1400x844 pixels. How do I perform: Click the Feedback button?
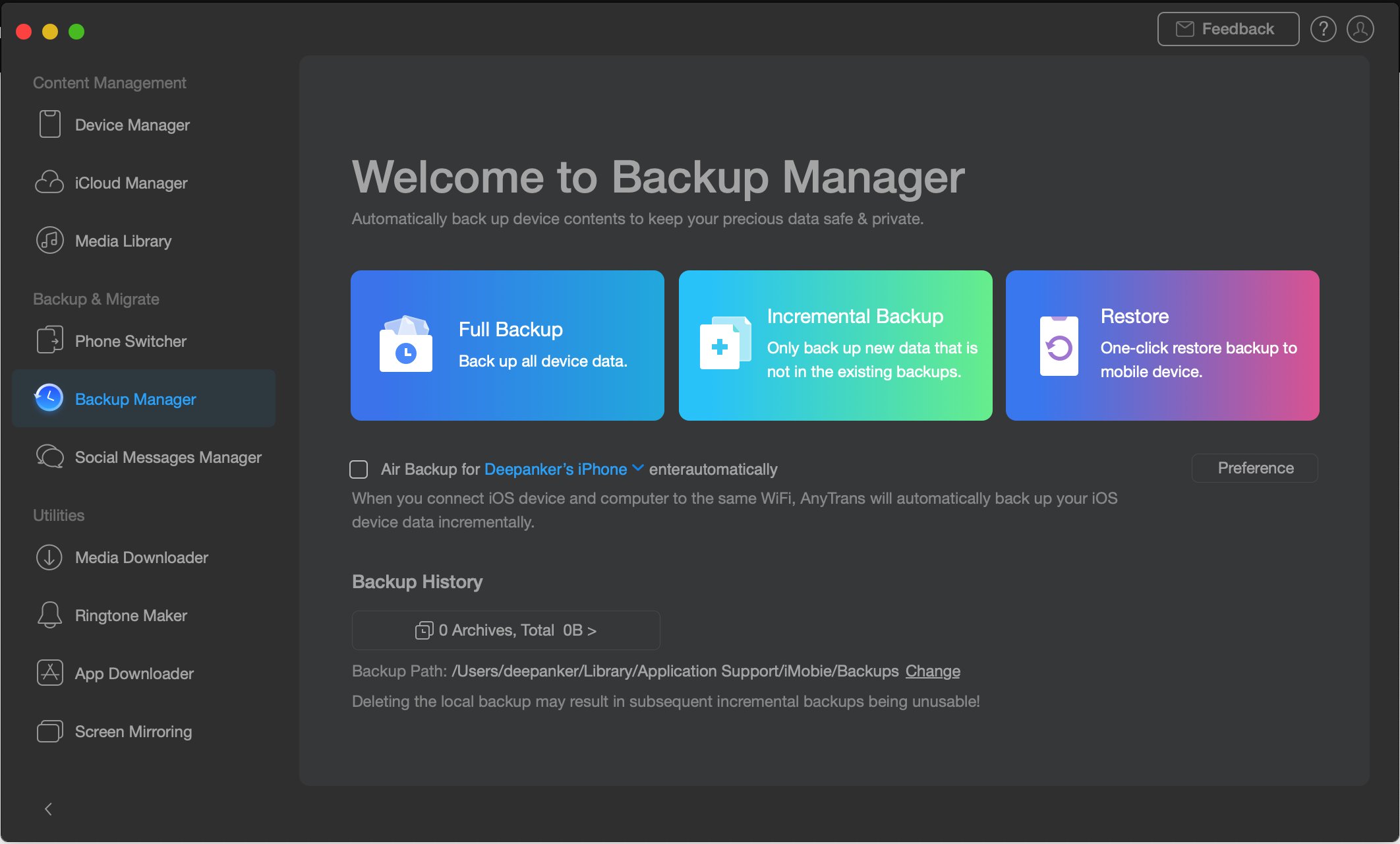point(1228,29)
